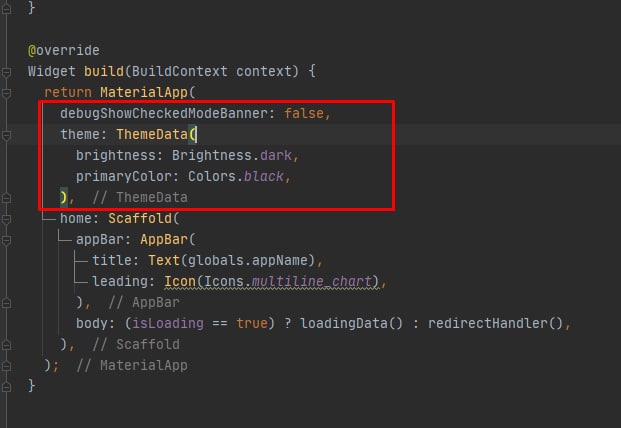
Task: Click the Widget return type
Action: pos(51,72)
